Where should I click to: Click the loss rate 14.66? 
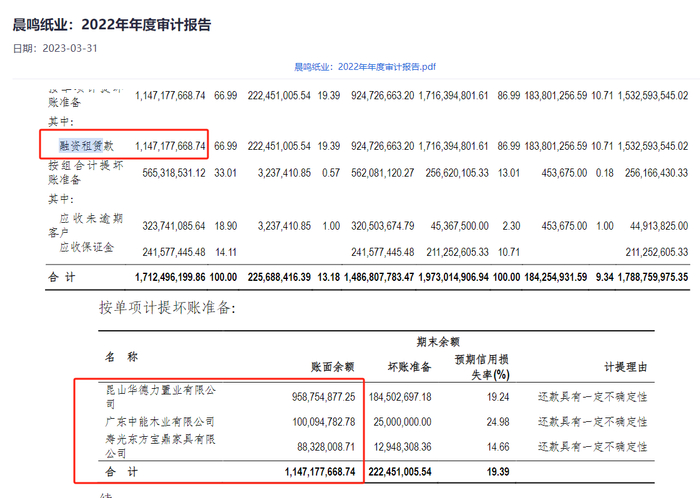click(x=498, y=447)
